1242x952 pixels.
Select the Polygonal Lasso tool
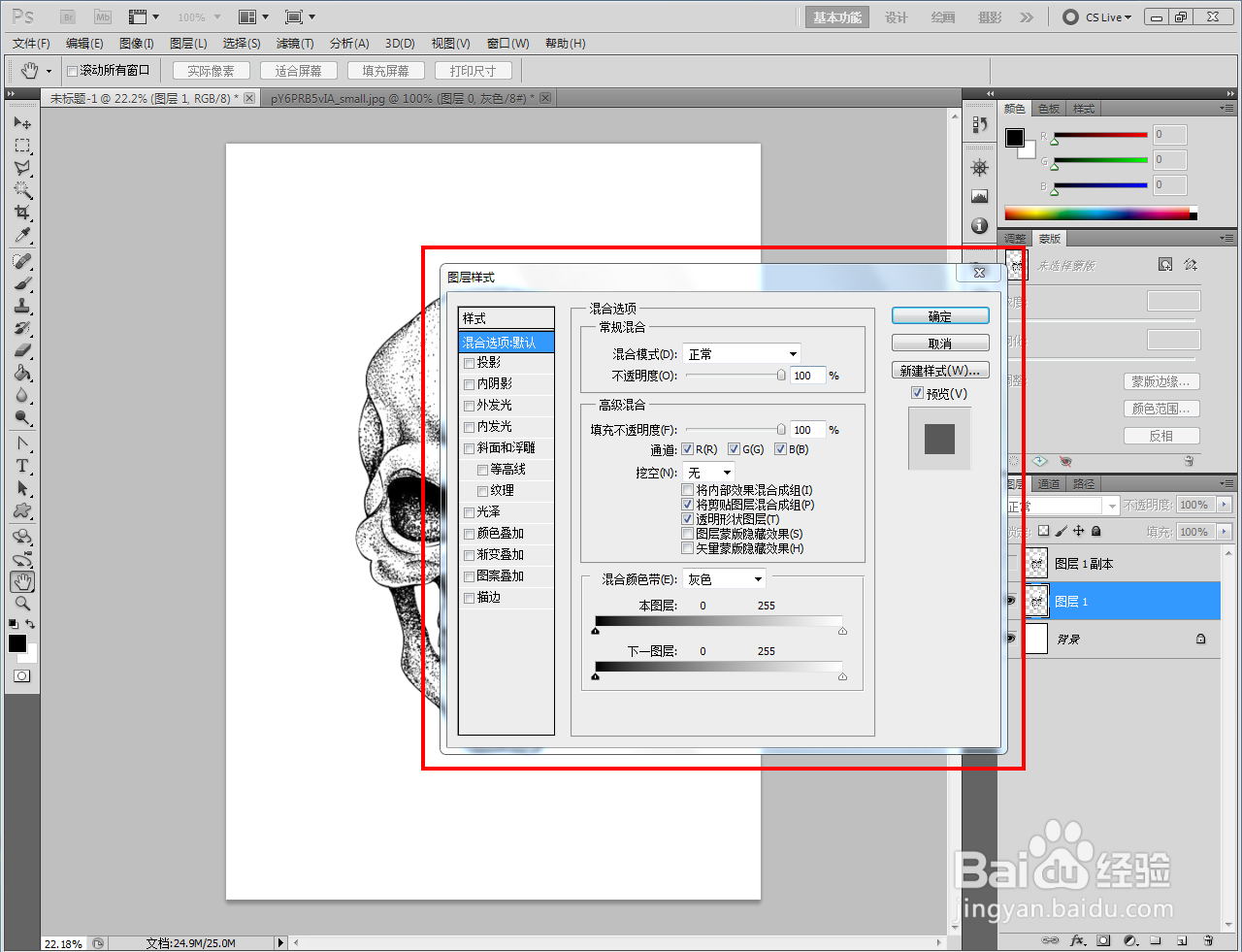click(x=22, y=168)
